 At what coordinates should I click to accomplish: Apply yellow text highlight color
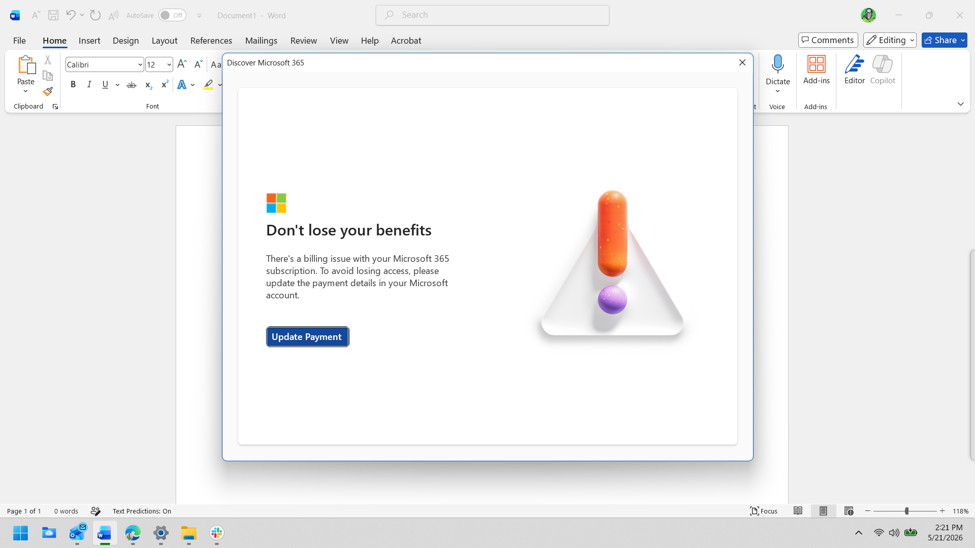(x=208, y=85)
